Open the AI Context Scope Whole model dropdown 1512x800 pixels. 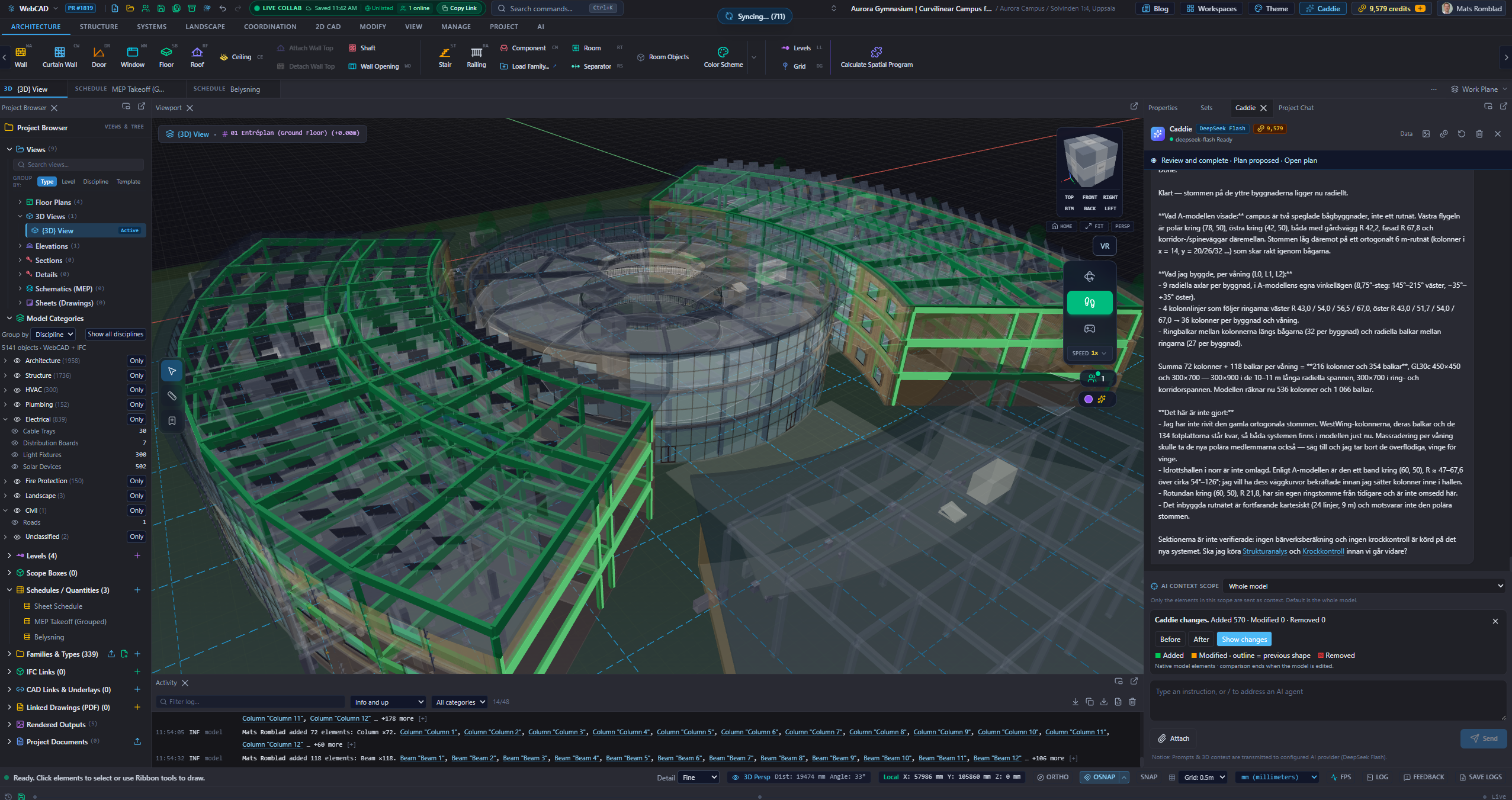click(x=1365, y=586)
